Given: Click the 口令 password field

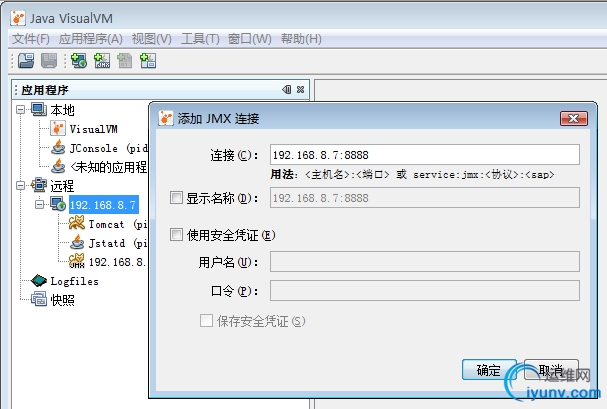Looking at the screenshot, I should (x=425, y=291).
